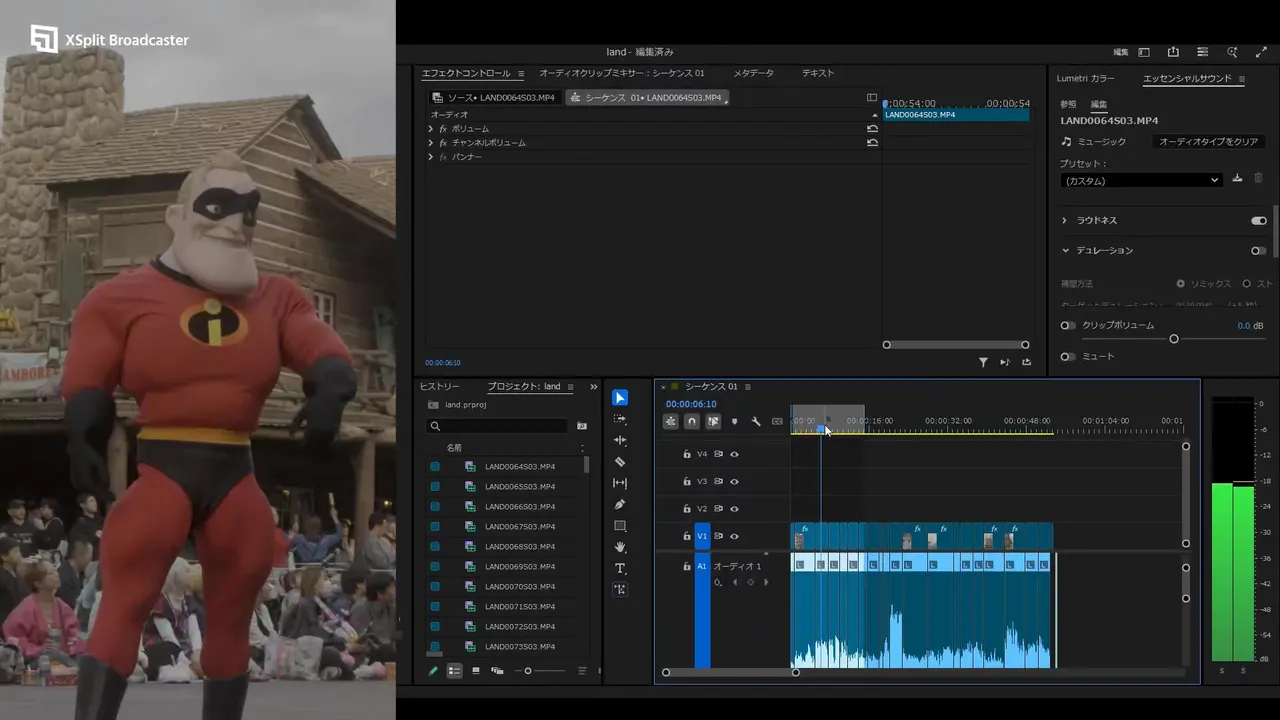The width and height of the screenshot is (1280, 720).
Task: Click New Bin icon in project panel
Action: click(x=582, y=426)
